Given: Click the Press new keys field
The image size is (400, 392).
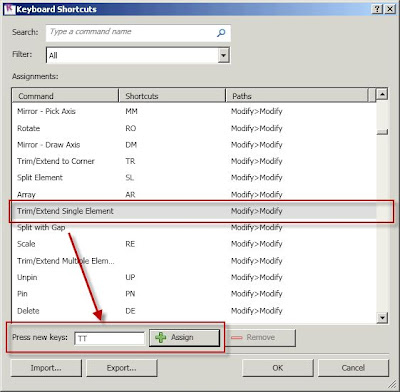Looking at the screenshot, I should (x=110, y=338).
